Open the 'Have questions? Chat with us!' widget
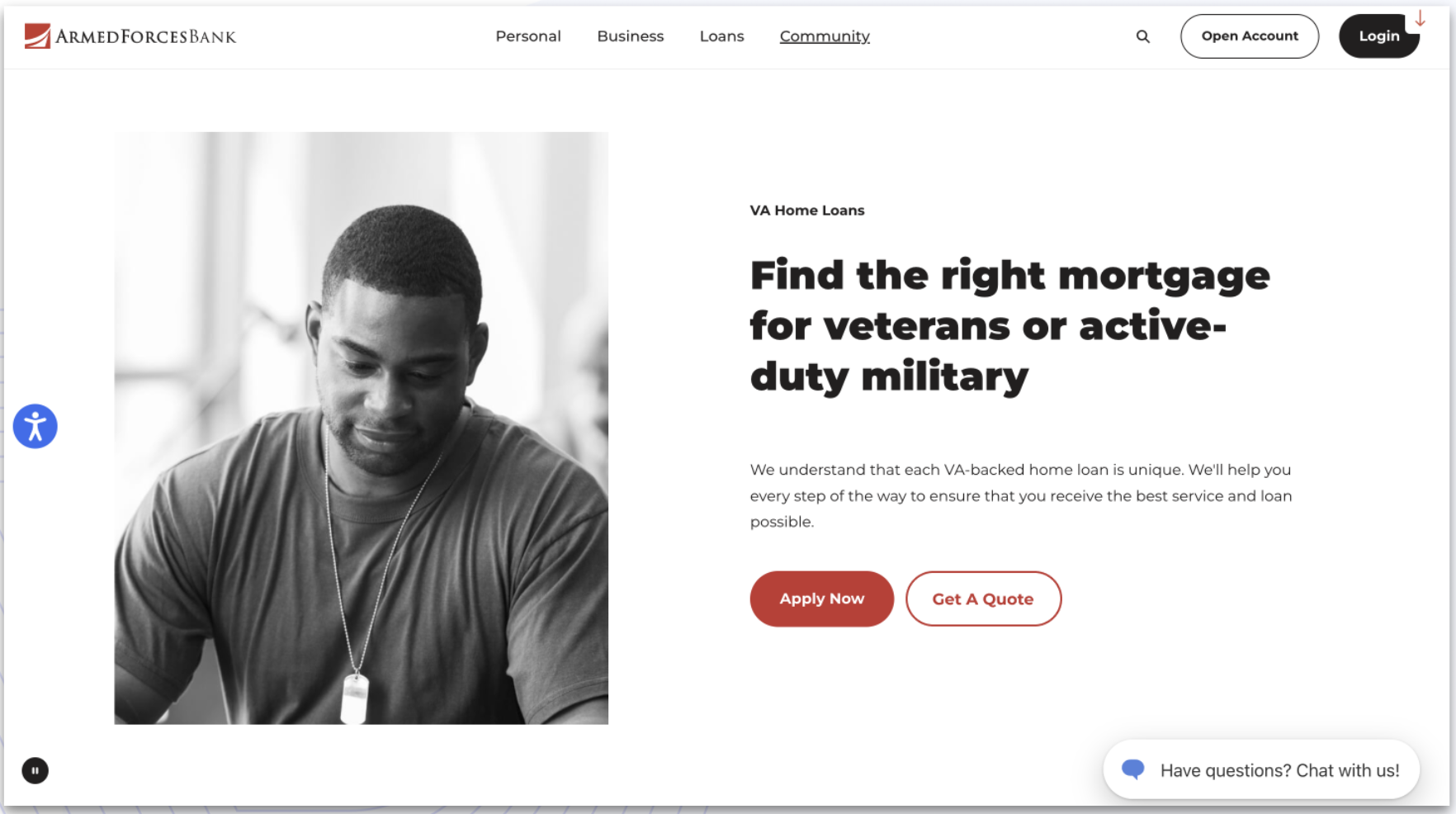 (x=1261, y=769)
